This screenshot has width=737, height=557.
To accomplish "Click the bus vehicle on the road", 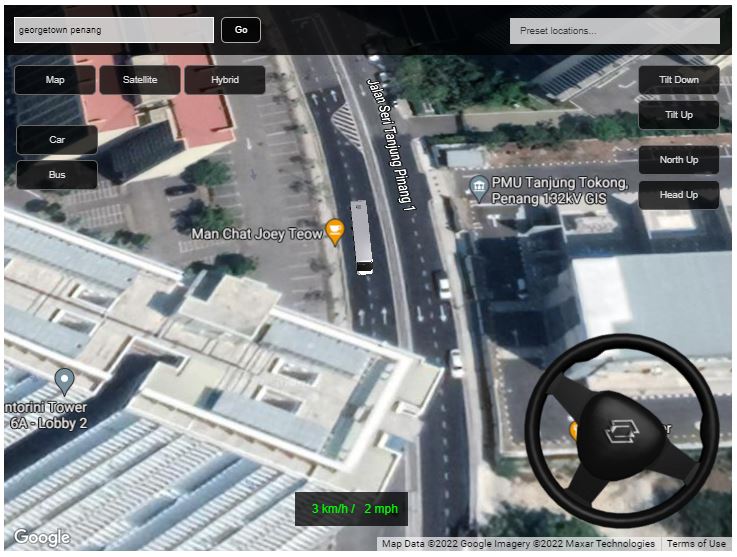I will pos(362,237).
